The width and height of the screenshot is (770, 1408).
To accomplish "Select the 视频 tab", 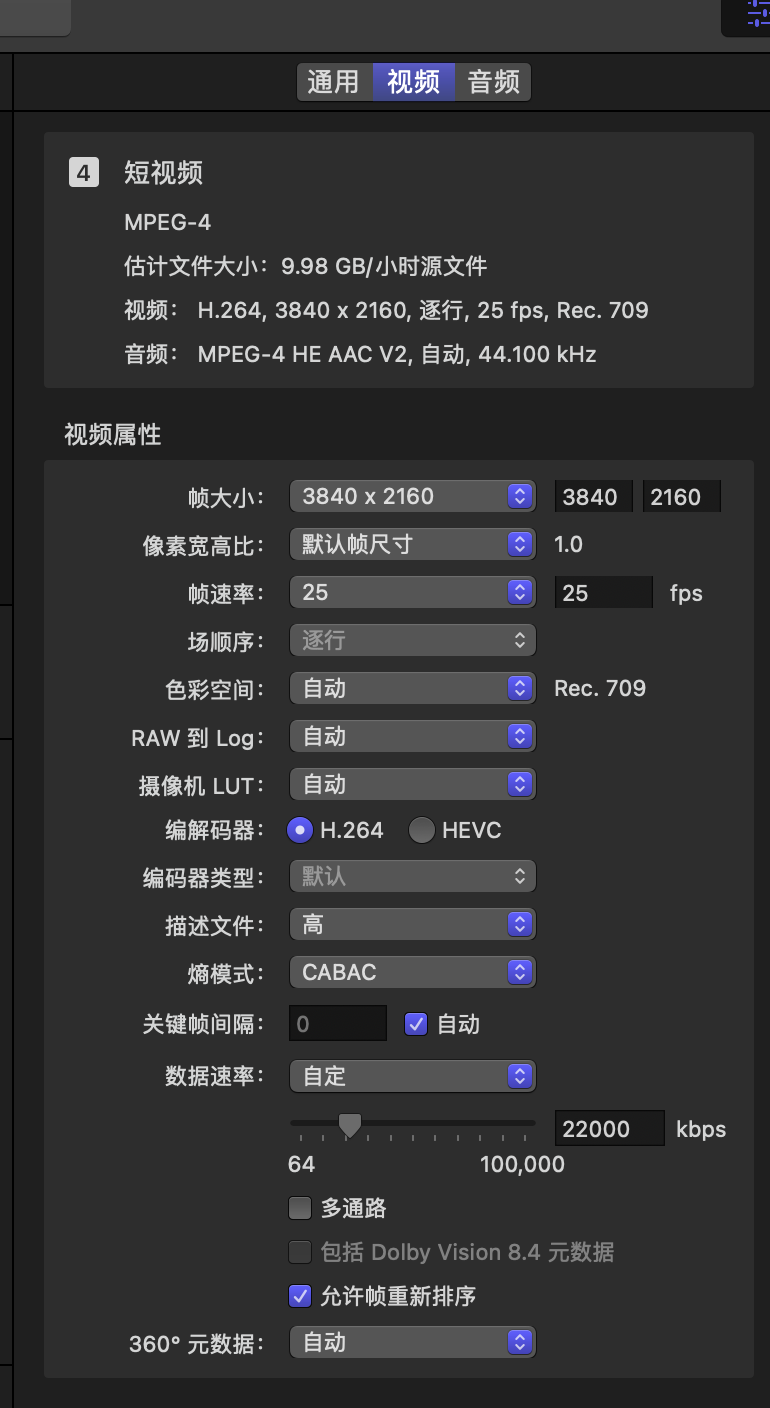I will coord(413,82).
